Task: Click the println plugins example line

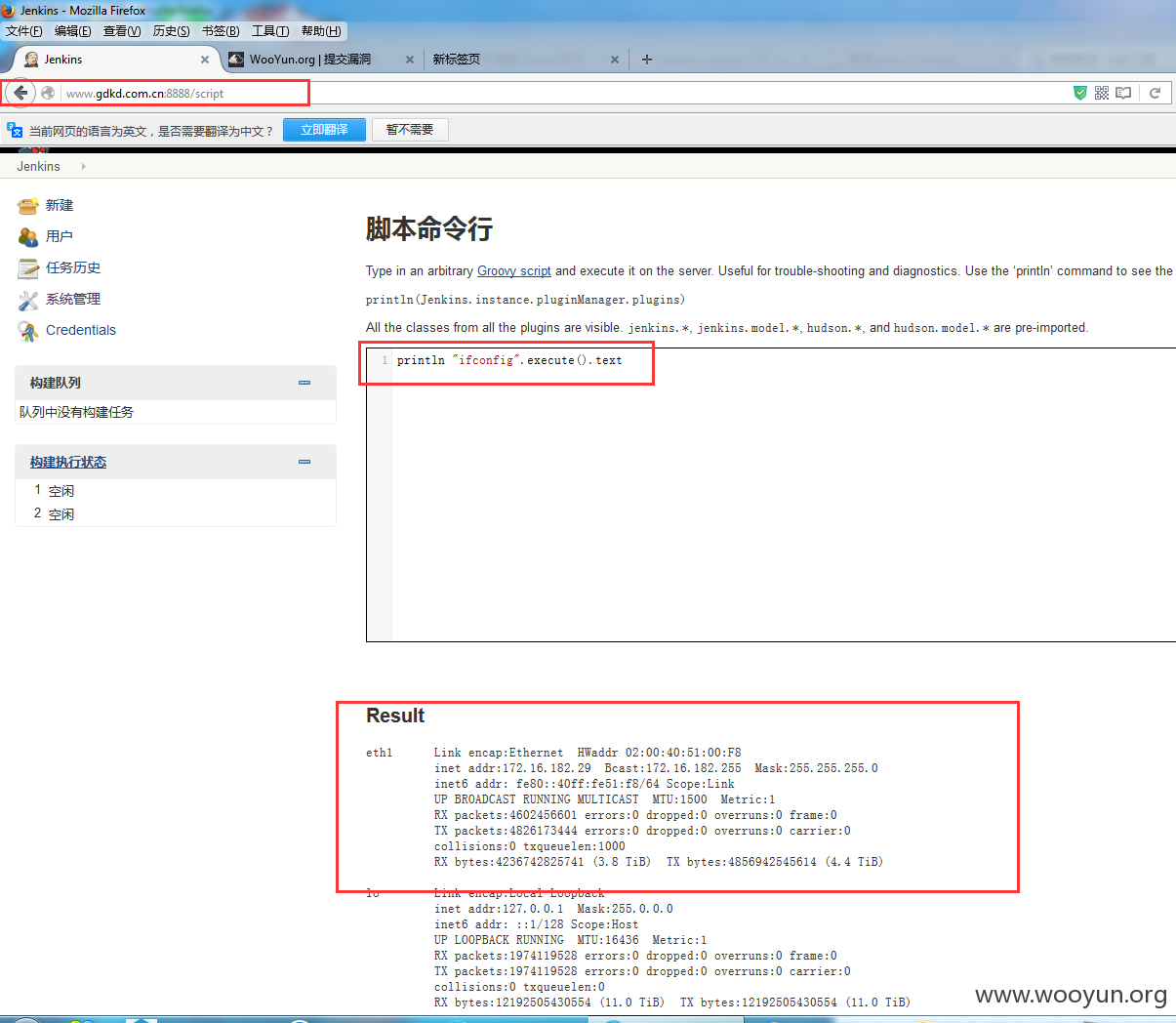Action: [x=526, y=300]
